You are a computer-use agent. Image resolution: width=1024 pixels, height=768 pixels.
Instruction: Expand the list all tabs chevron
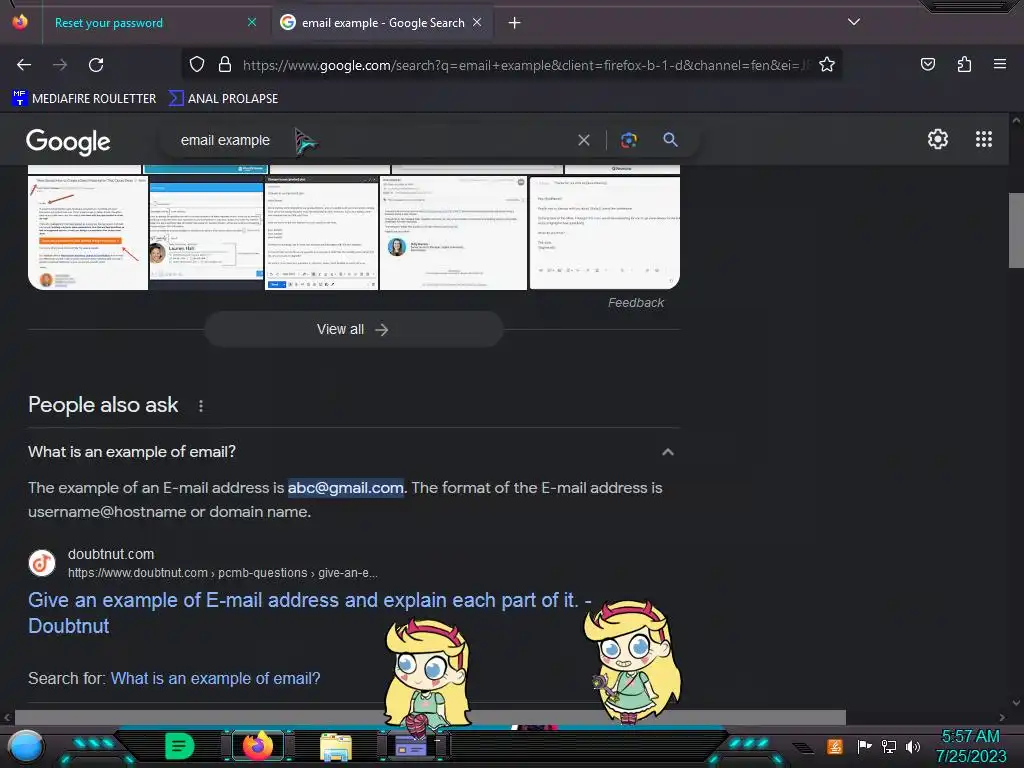point(854,22)
